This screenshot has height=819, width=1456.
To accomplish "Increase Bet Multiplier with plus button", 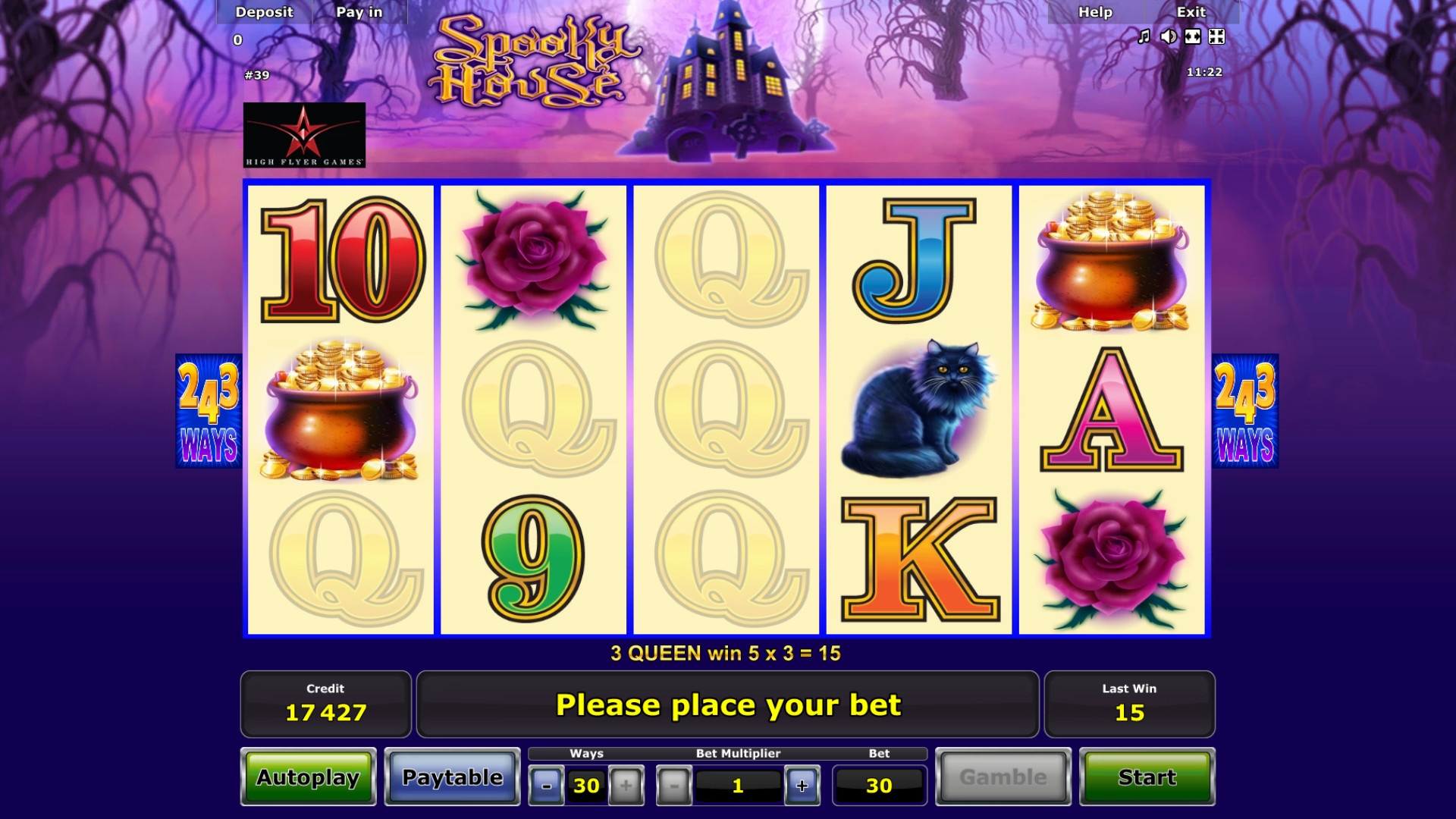I will coord(802,786).
